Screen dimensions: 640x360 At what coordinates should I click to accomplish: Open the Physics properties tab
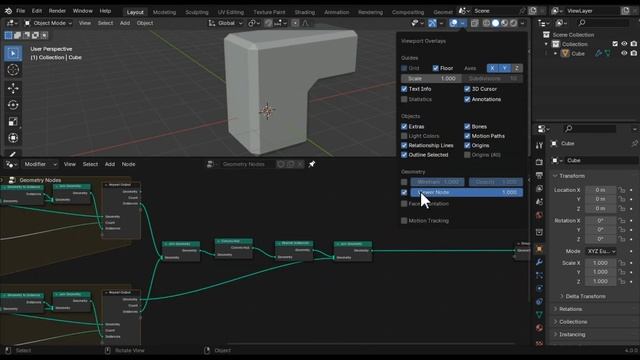pos(539,288)
